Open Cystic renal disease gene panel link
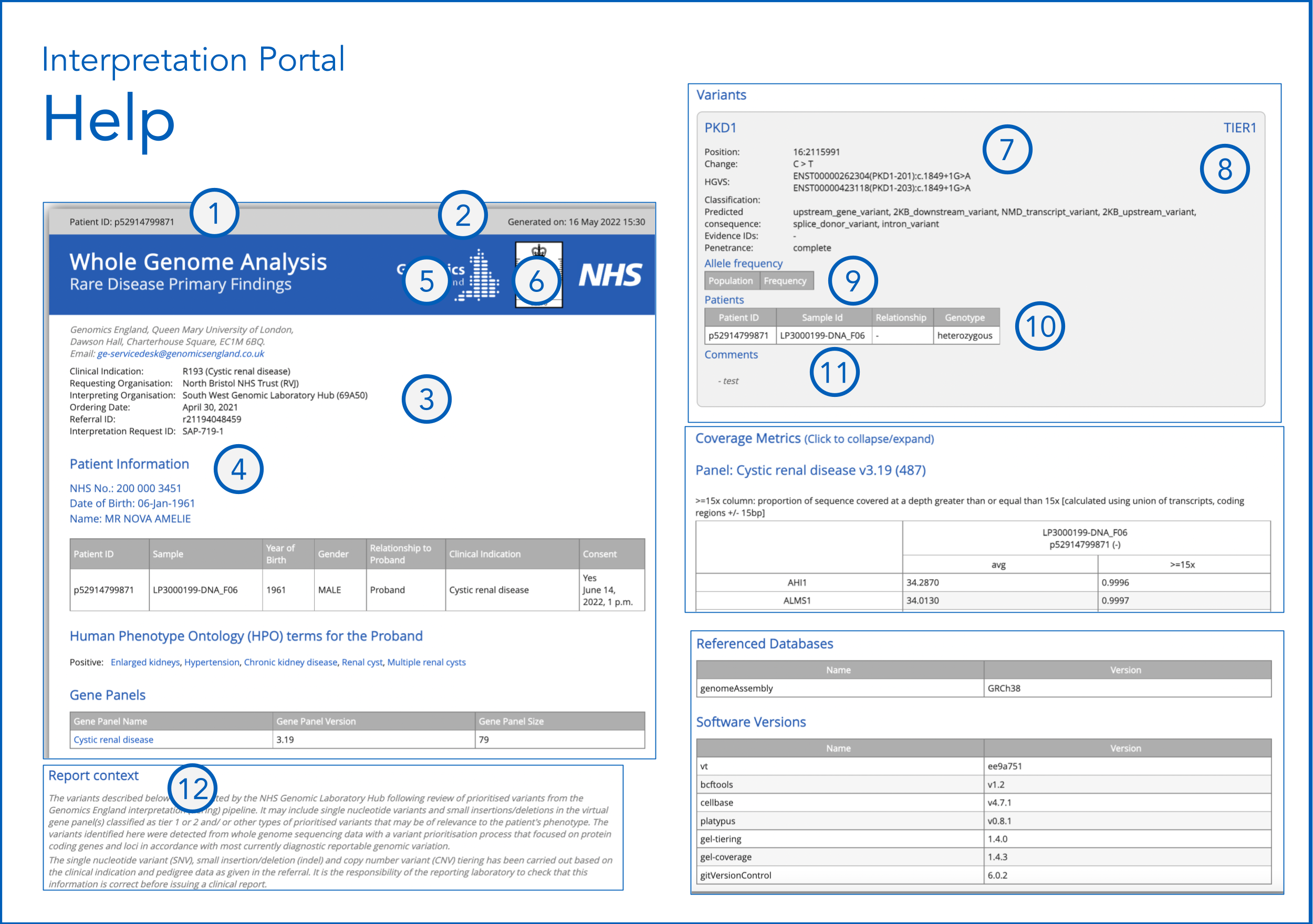Screen dimensions: 1313x924 [x=113, y=739]
